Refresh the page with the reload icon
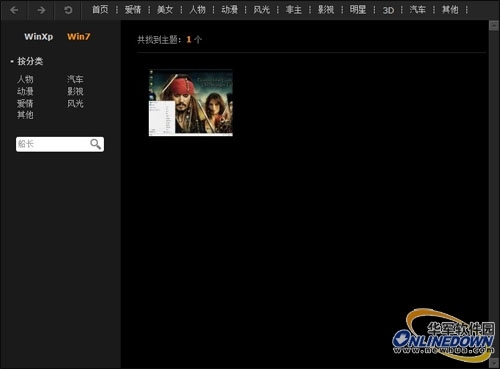This screenshot has height=369, width=500. pos(68,10)
